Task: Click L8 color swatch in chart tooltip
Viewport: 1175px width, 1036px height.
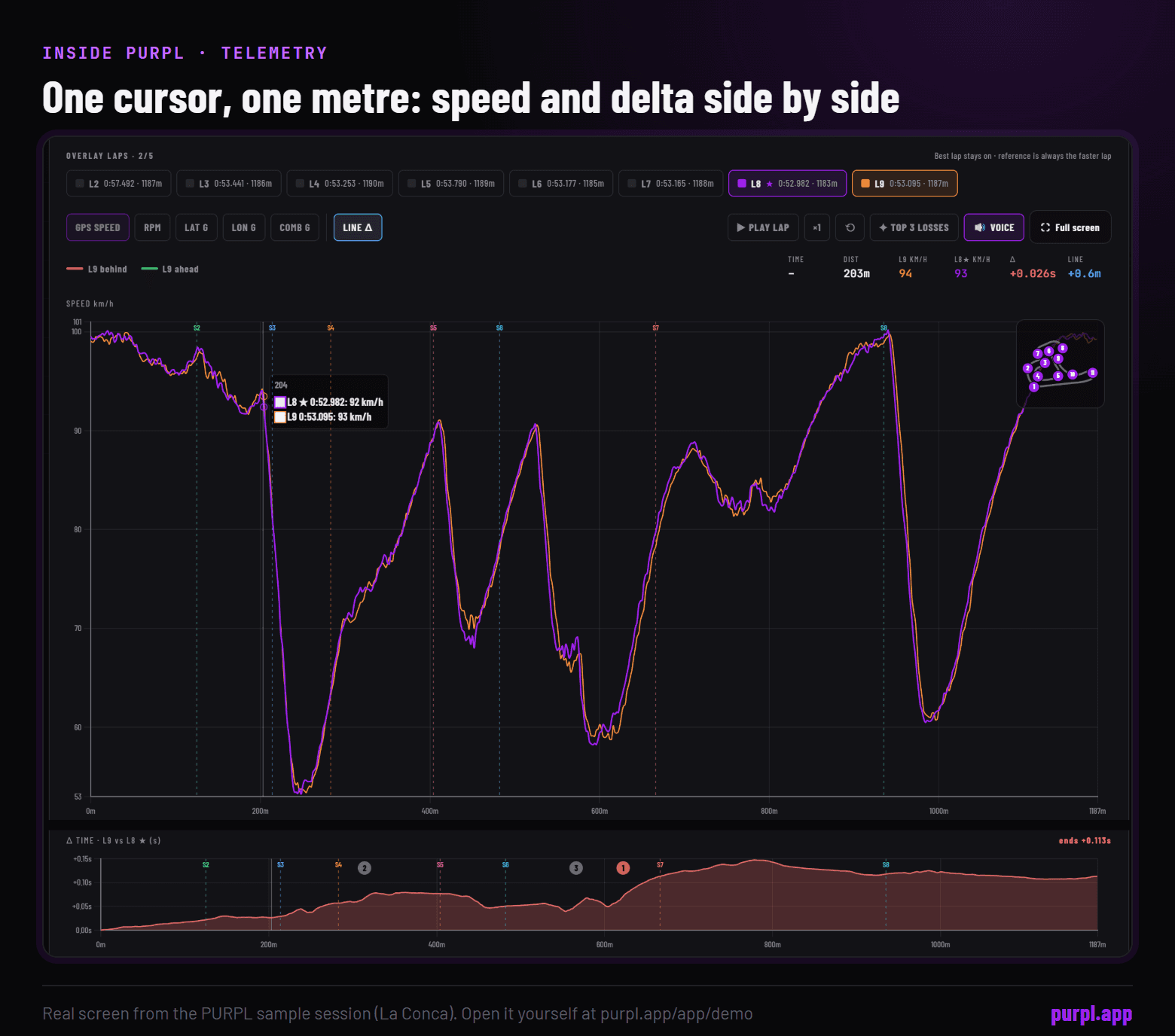Action: click(280, 402)
